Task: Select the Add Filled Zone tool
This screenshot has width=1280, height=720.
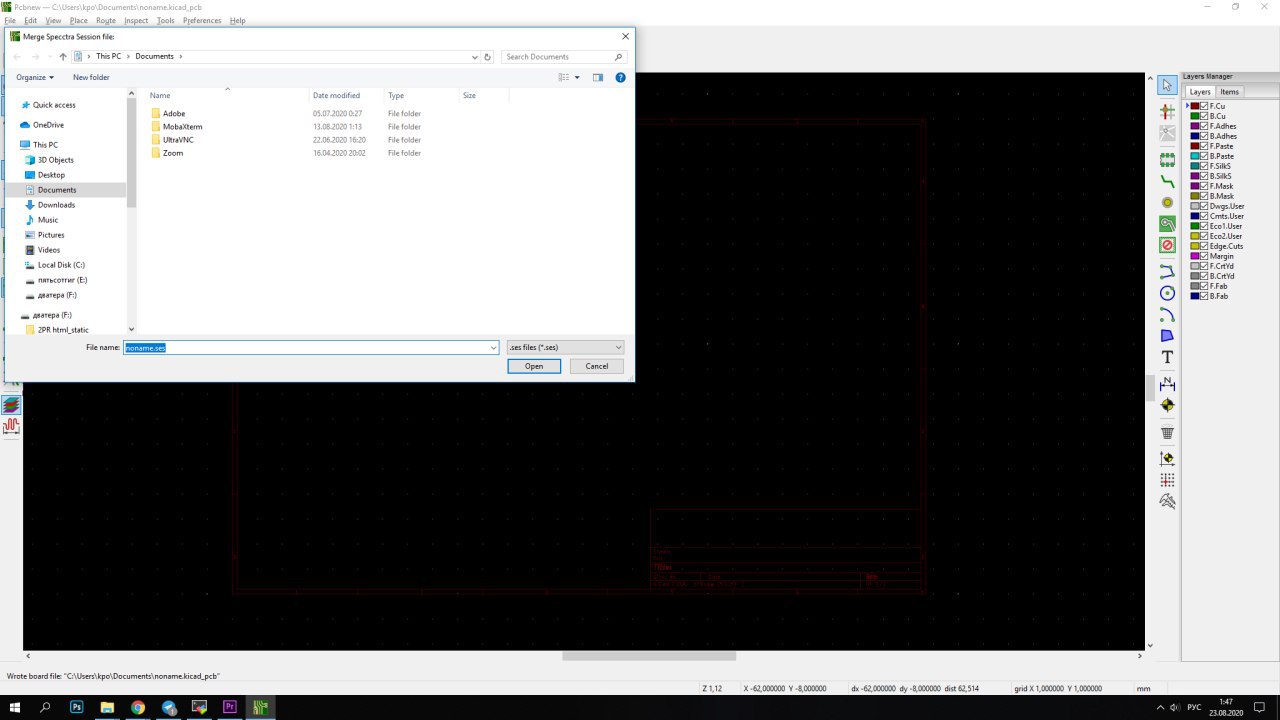Action: [1167, 223]
